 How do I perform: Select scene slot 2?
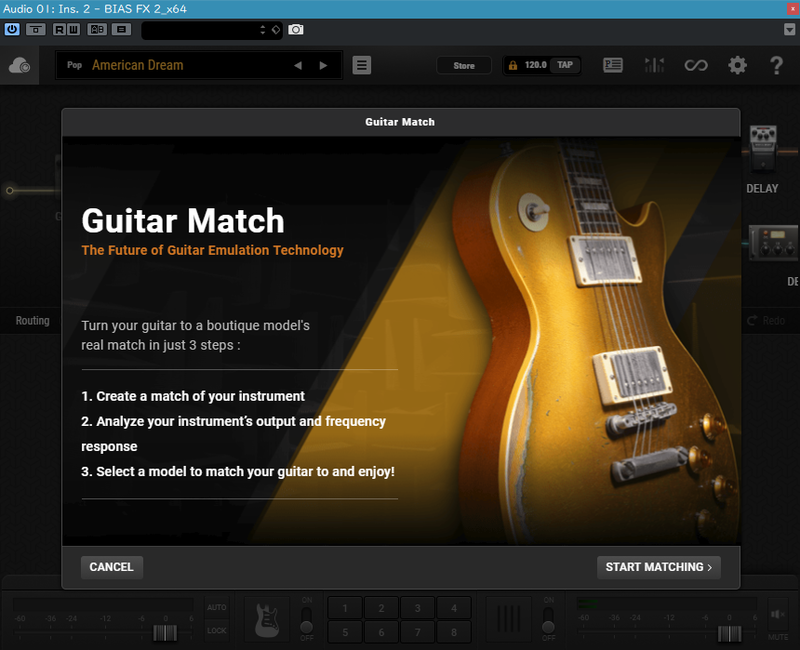click(x=381, y=608)
